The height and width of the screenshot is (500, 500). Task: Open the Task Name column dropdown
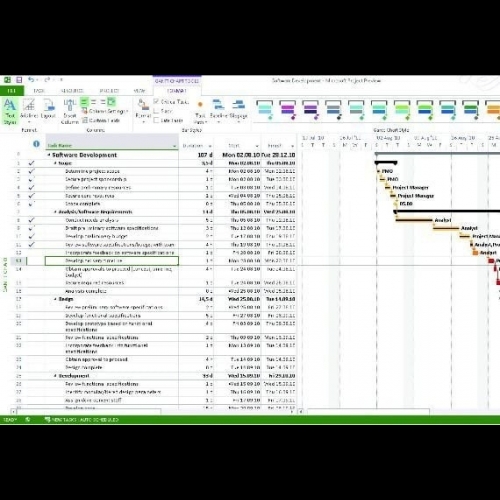click(174, 146)
